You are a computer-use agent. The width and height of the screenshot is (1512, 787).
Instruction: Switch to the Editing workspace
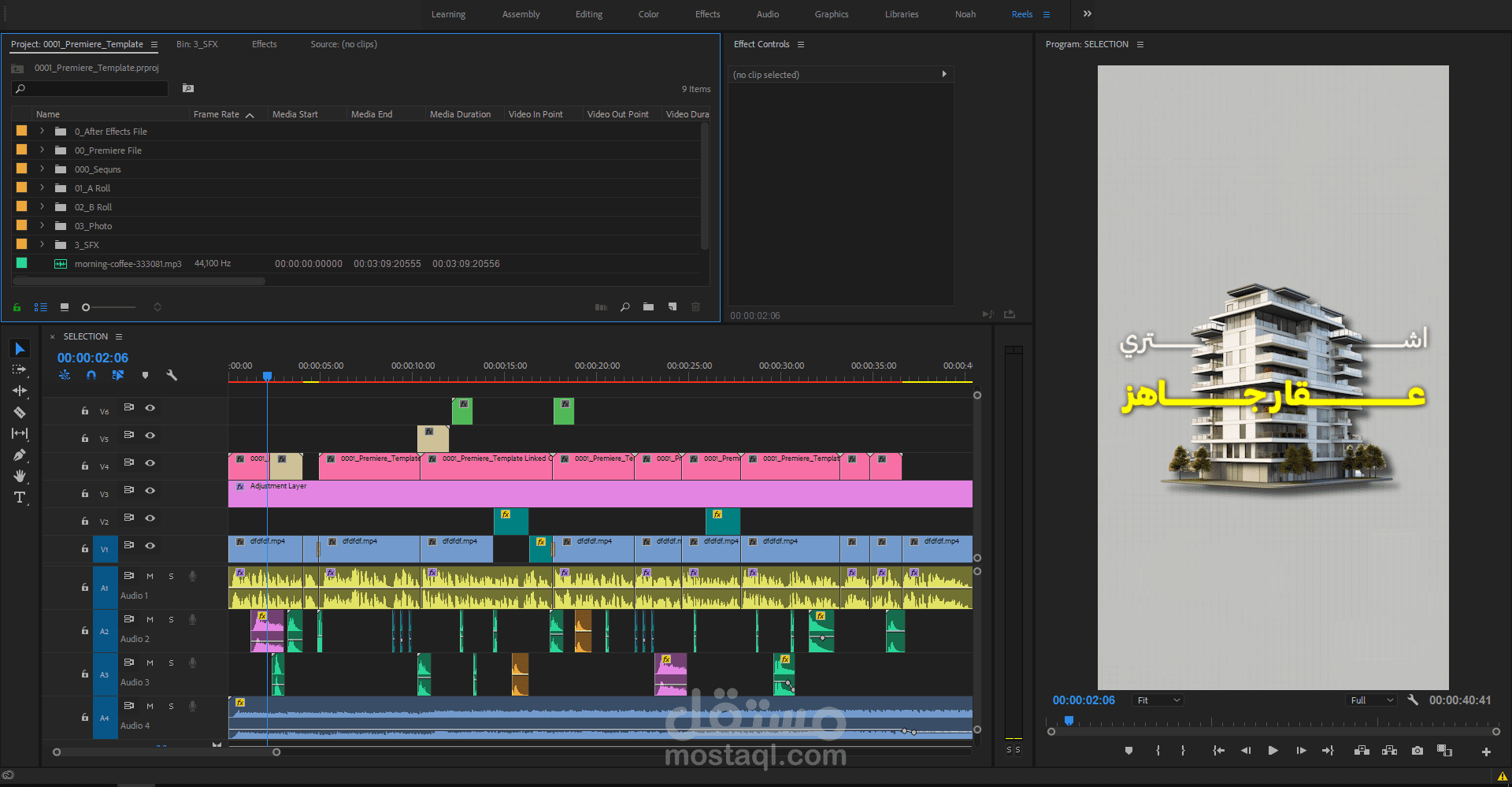tap(589, 14)
